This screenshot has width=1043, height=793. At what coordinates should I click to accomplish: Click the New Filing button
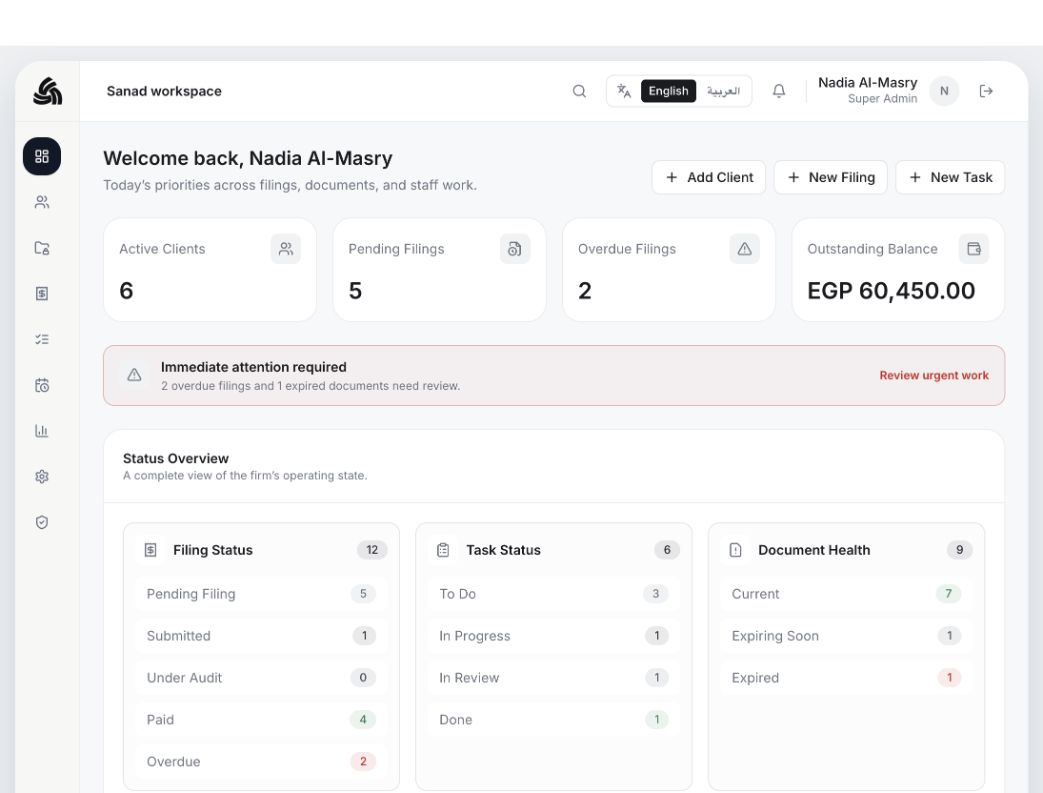[x=831, y=178]
